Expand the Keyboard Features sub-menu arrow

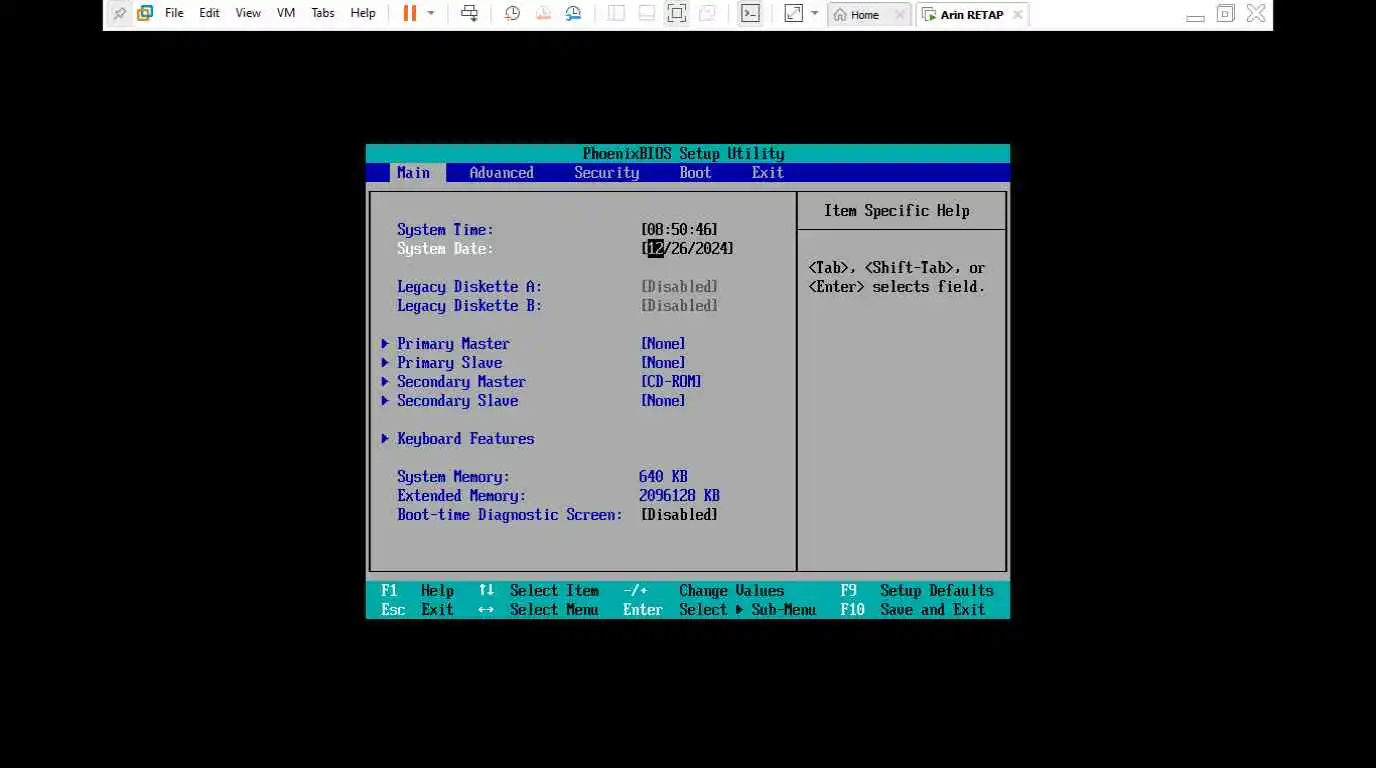click(385, 439)
